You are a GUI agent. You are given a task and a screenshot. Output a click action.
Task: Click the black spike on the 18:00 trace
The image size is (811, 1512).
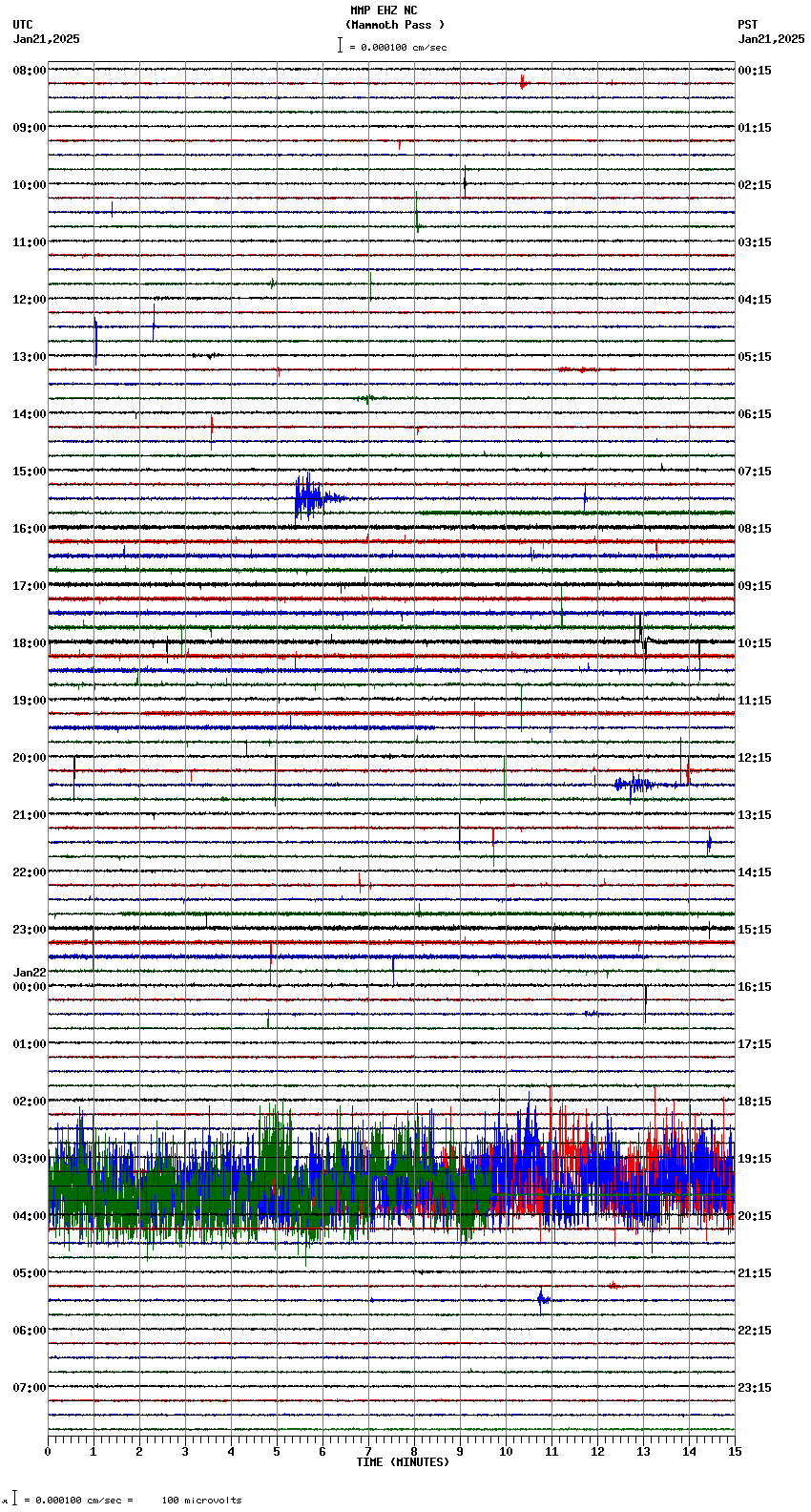[x=643, y=640]
